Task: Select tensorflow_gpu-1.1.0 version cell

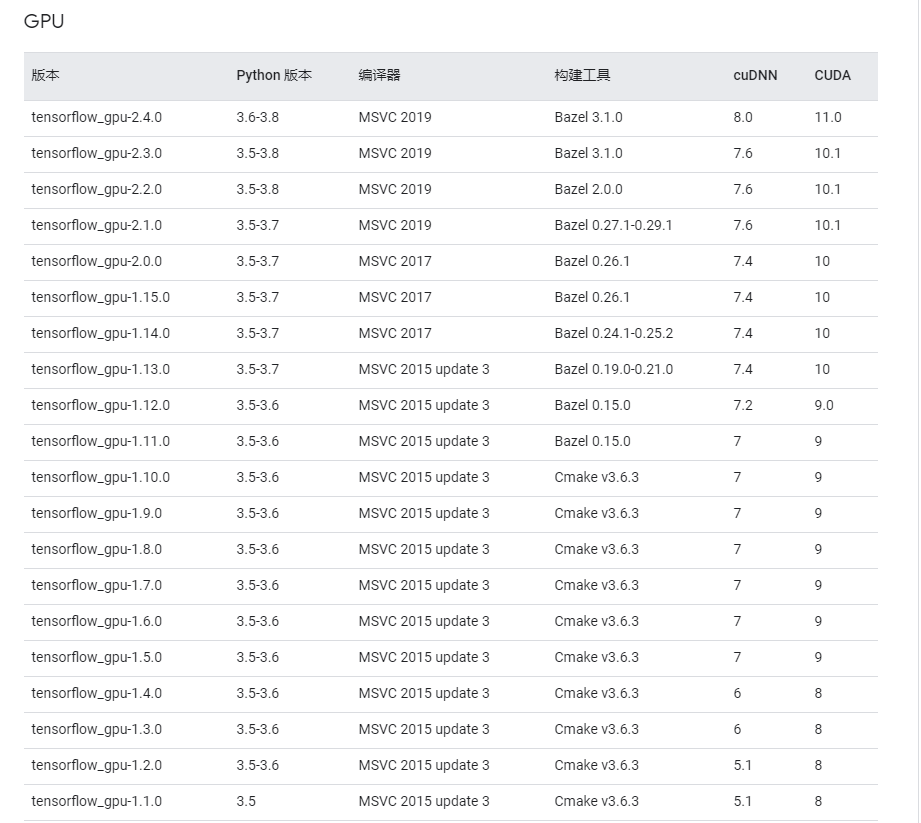Action: 96,801
